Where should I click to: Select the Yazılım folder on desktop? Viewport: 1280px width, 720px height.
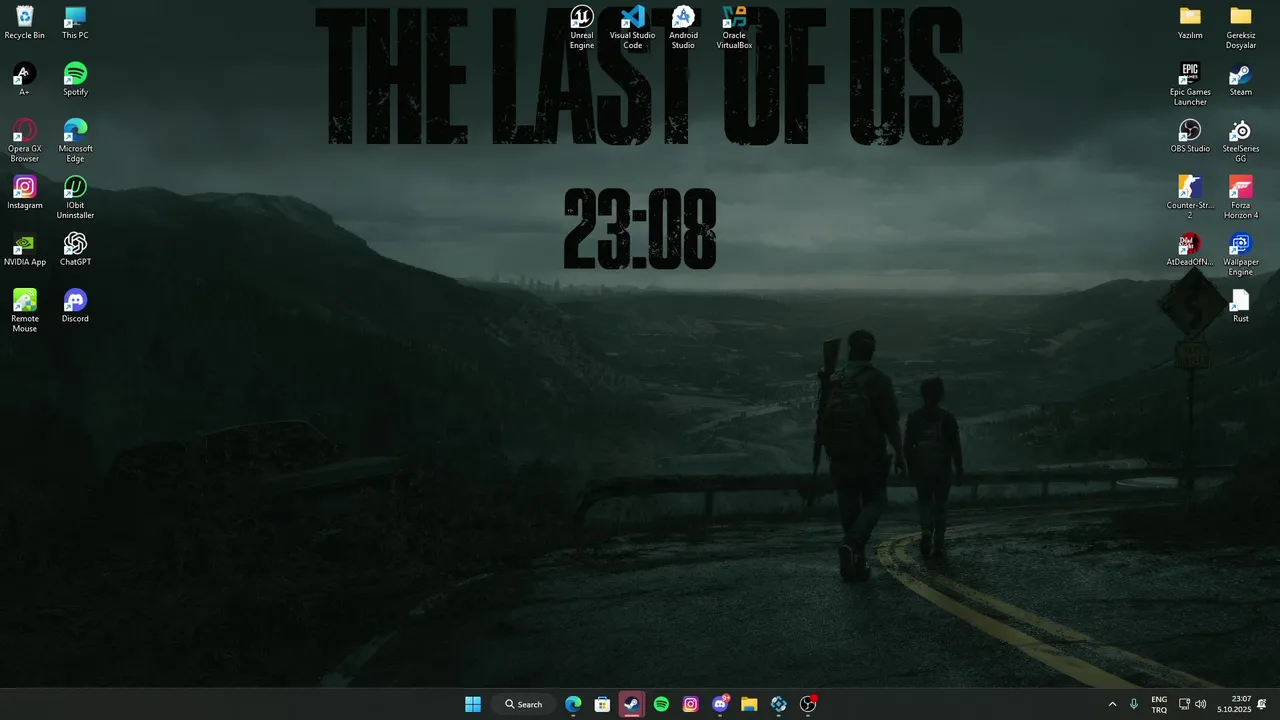point(1190,23)
